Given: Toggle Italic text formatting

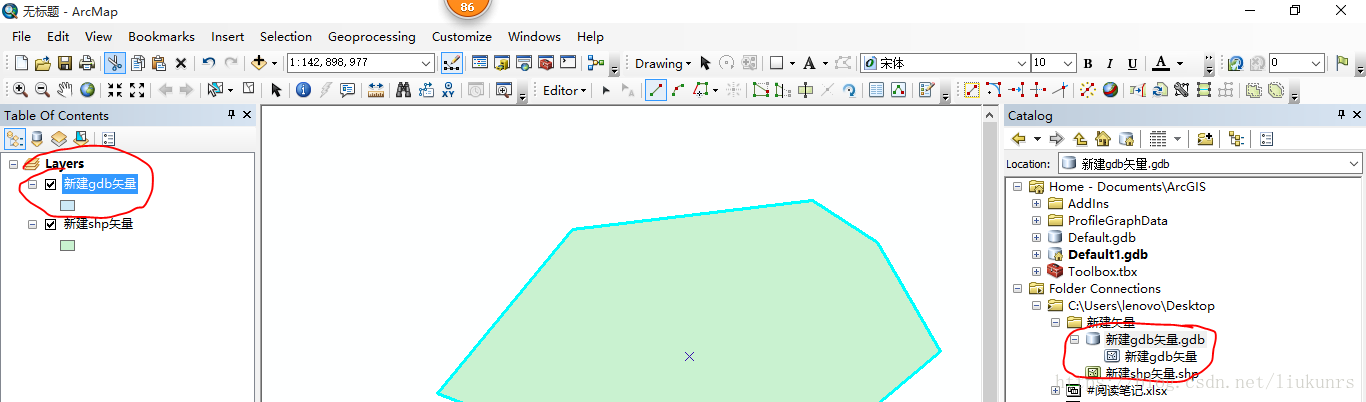Looking at the screenshot, I should coord(1110,63).
